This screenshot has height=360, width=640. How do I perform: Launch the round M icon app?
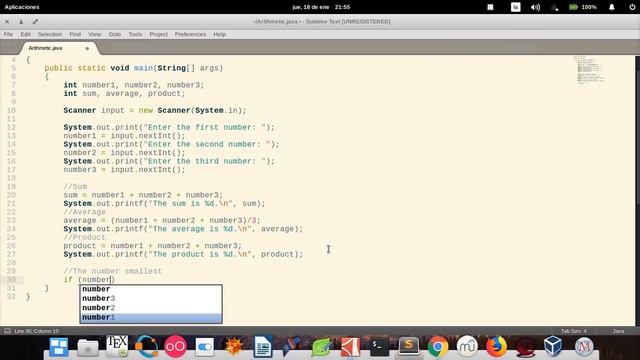(x=584, y=347)
